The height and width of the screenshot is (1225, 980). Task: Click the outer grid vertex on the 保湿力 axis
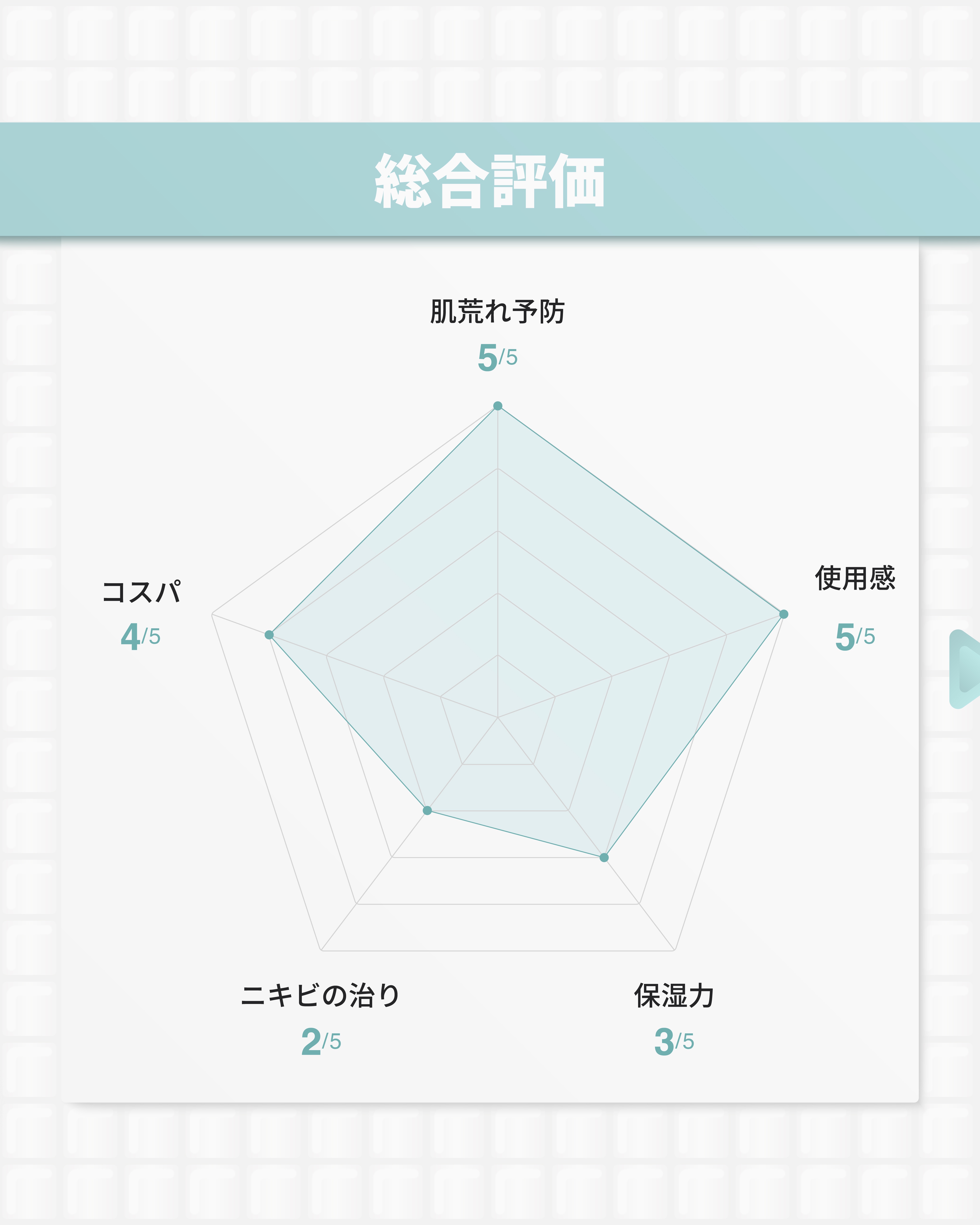click(674, 950)
